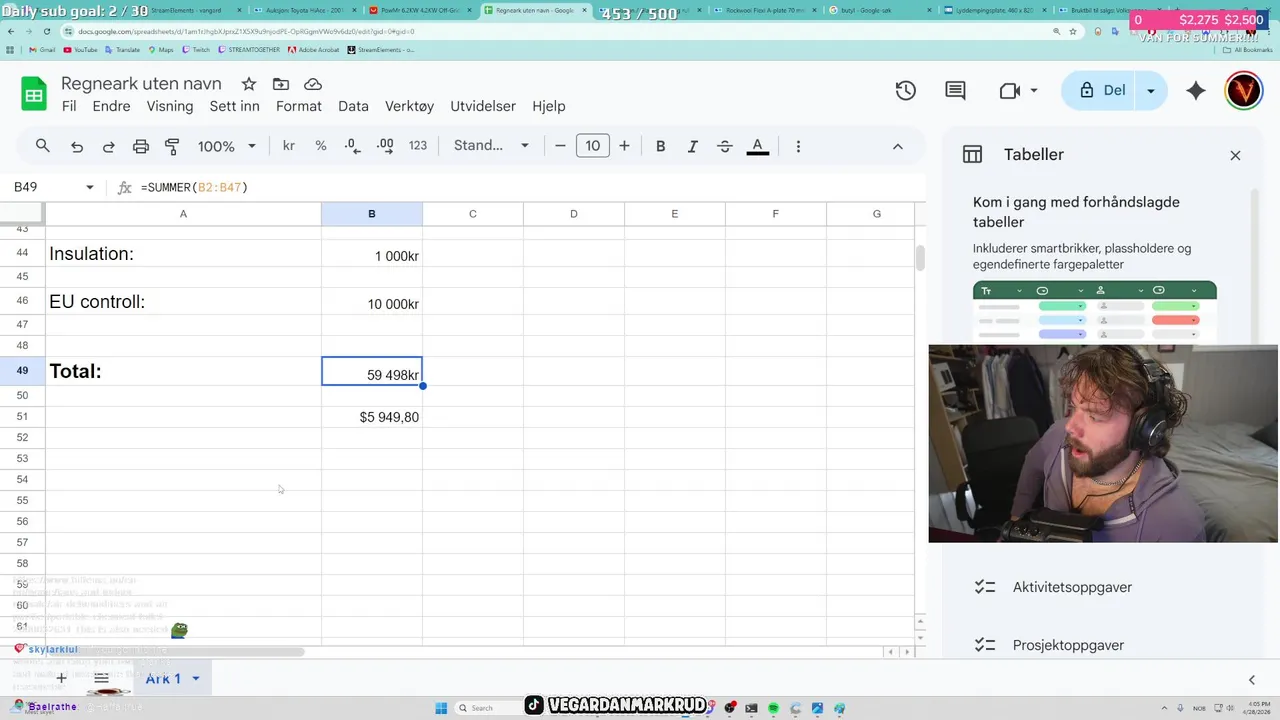
Task: Open the font Stand... dropdown
Action: coord(491,146)
